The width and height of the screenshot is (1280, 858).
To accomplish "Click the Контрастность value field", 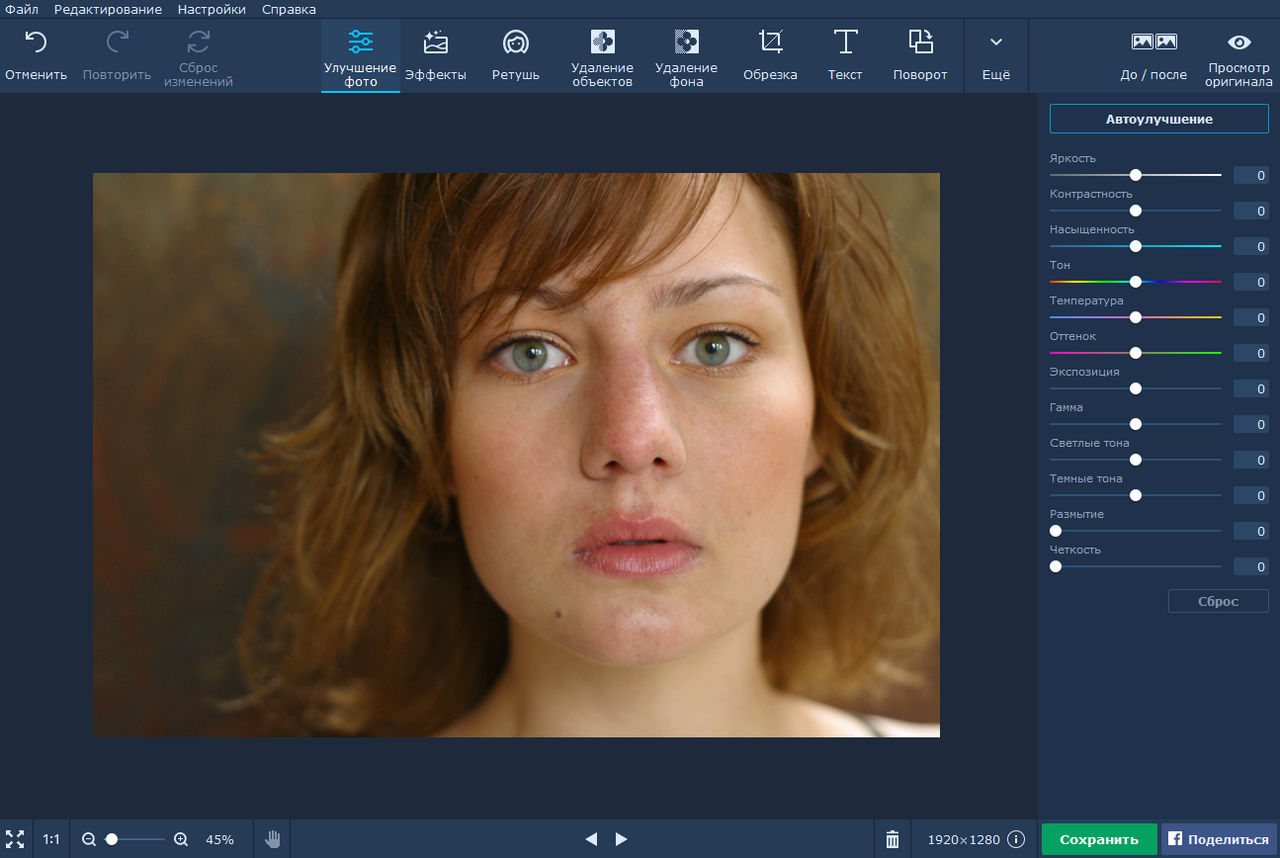I will pos(1251,211).
